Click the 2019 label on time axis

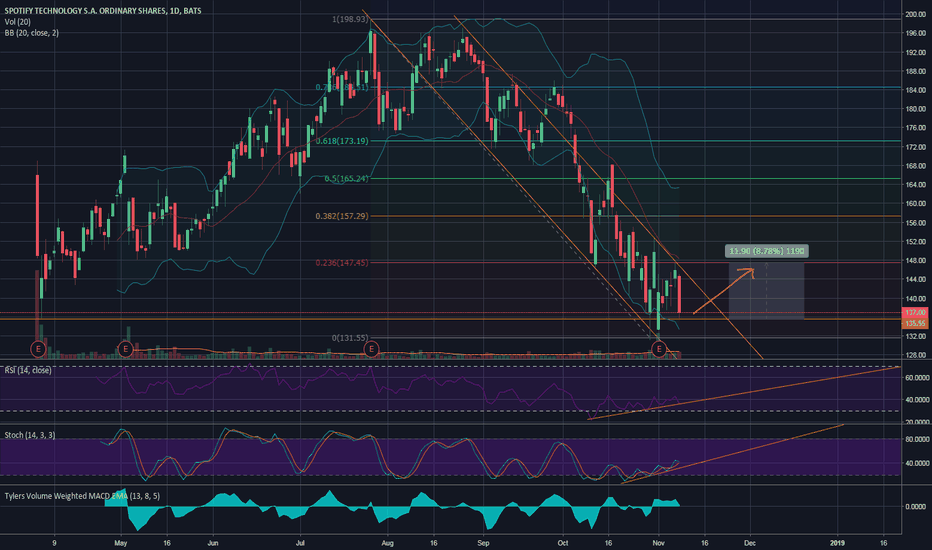point(837,543)
